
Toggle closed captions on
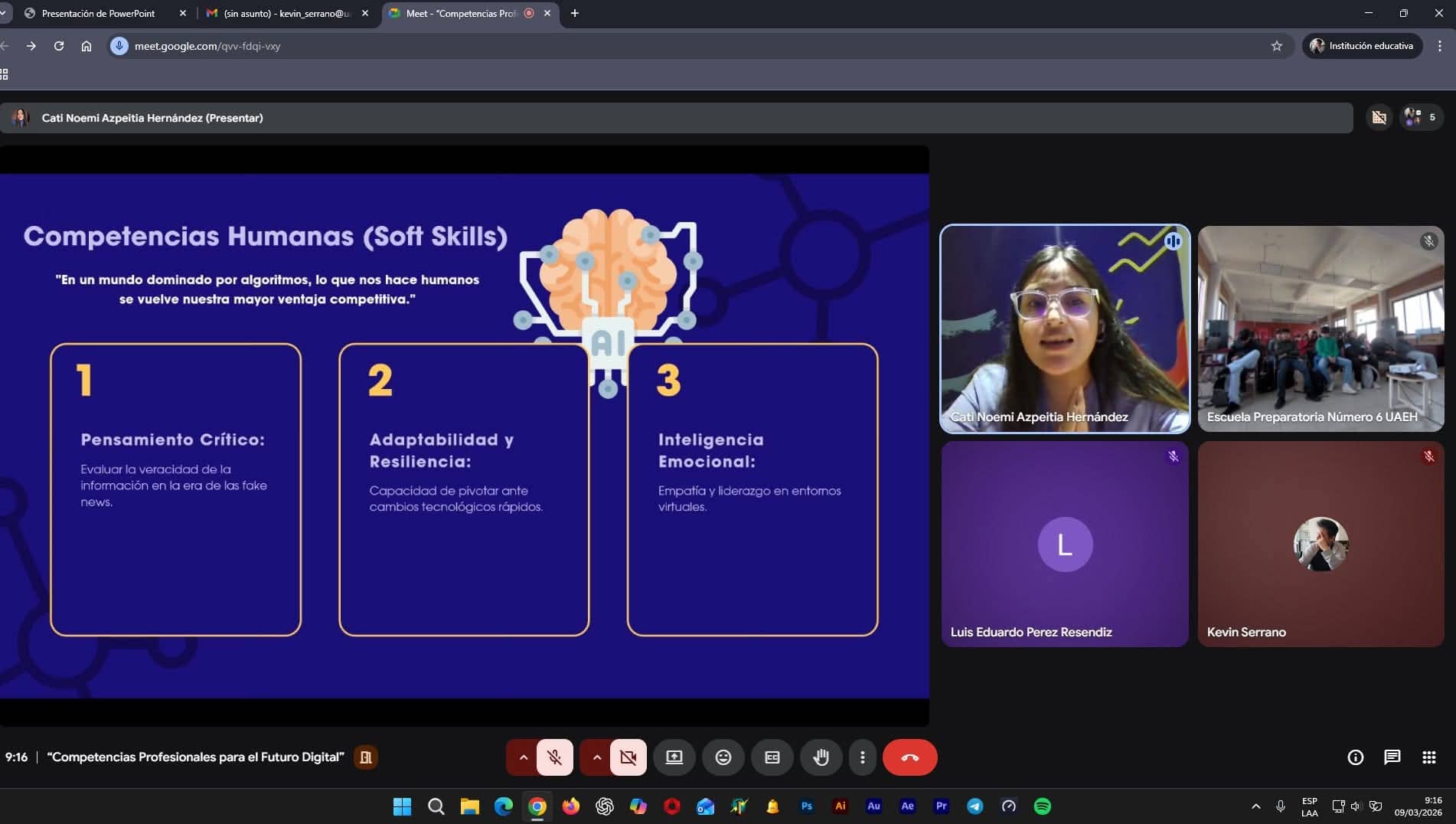(x=772, y=757)
